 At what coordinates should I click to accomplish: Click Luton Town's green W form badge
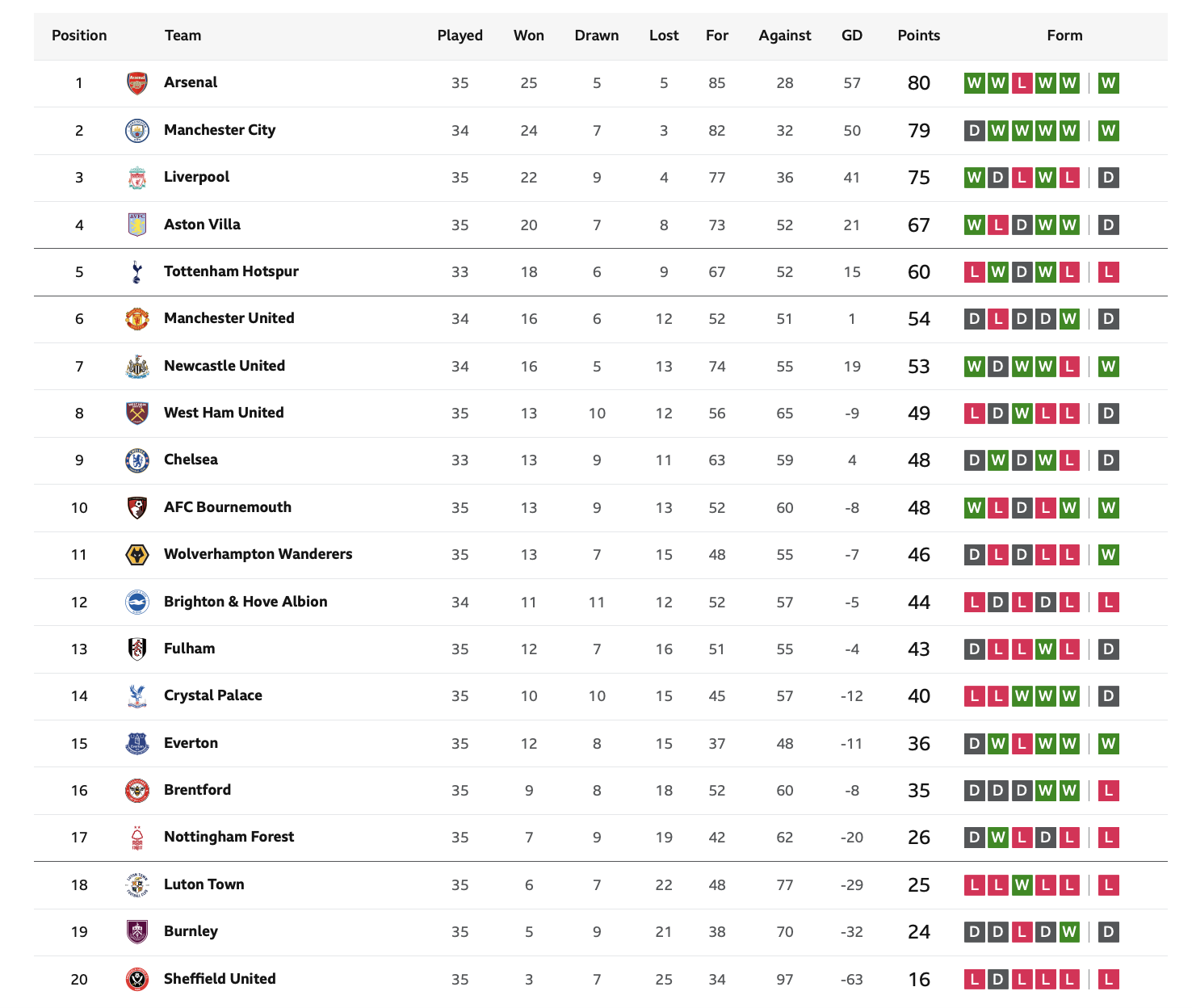pyautogui.click(x=1022, y=885)
